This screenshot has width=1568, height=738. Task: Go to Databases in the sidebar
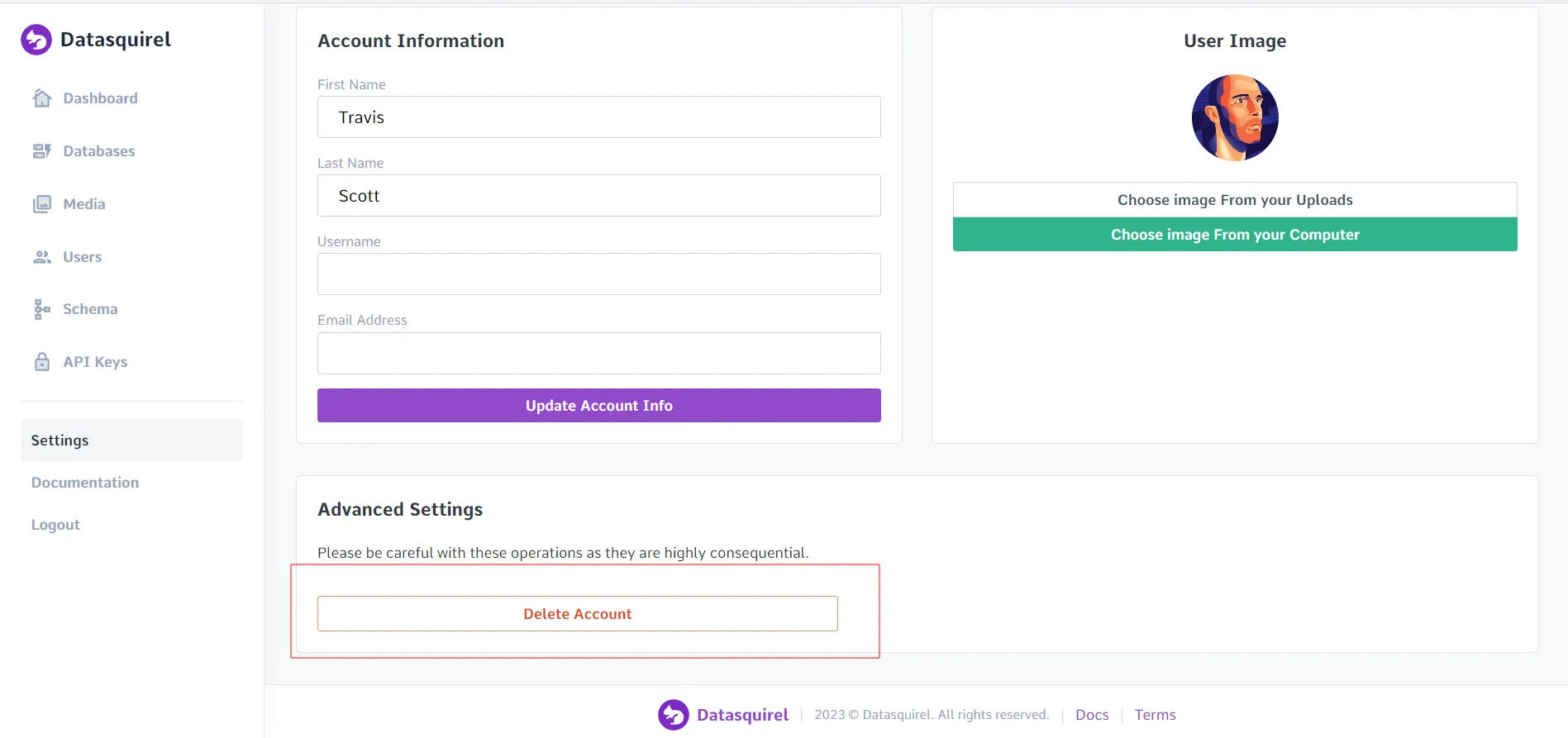tap(99, 151)
